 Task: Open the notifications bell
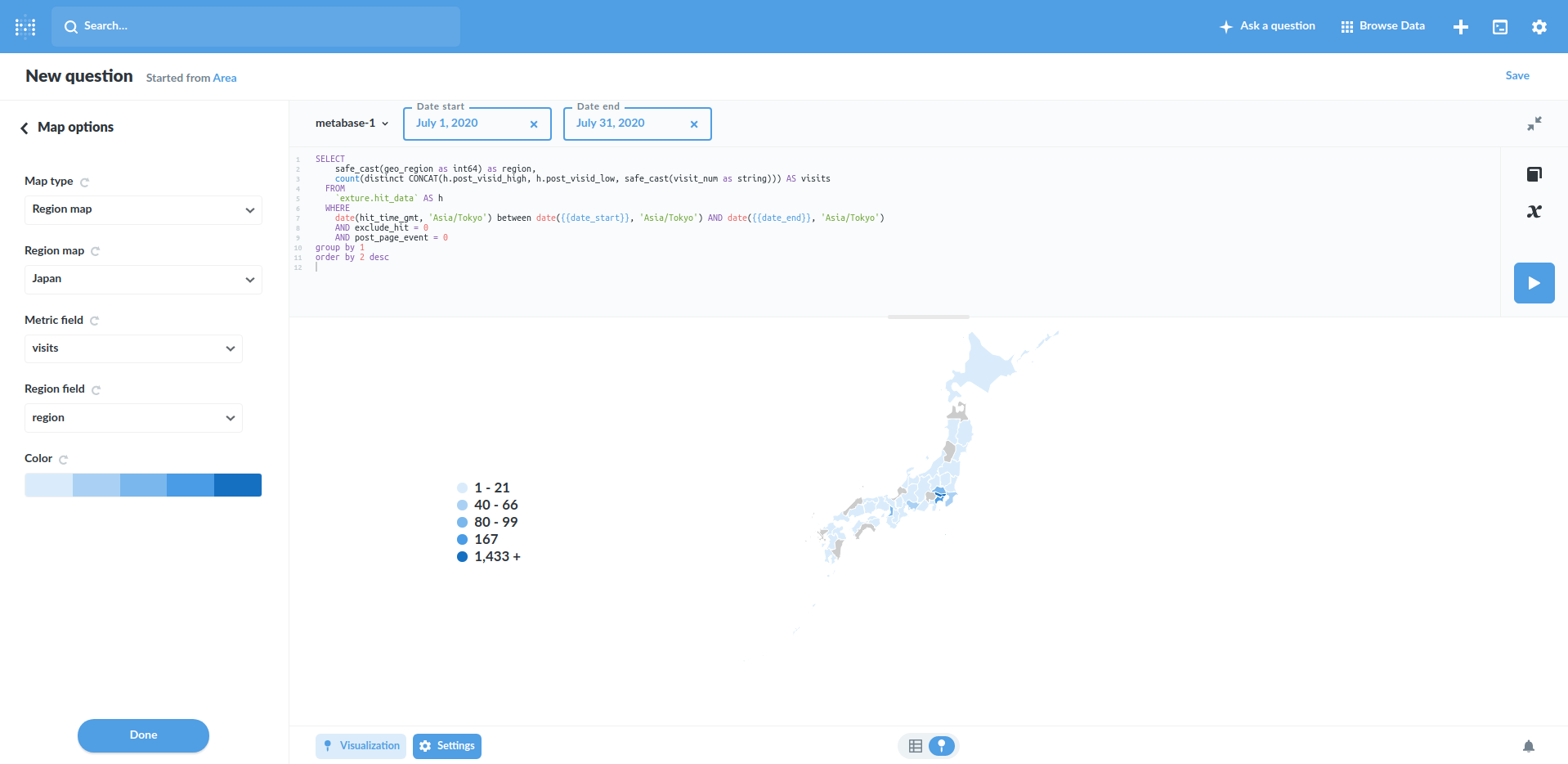(x=1528, y=746)
